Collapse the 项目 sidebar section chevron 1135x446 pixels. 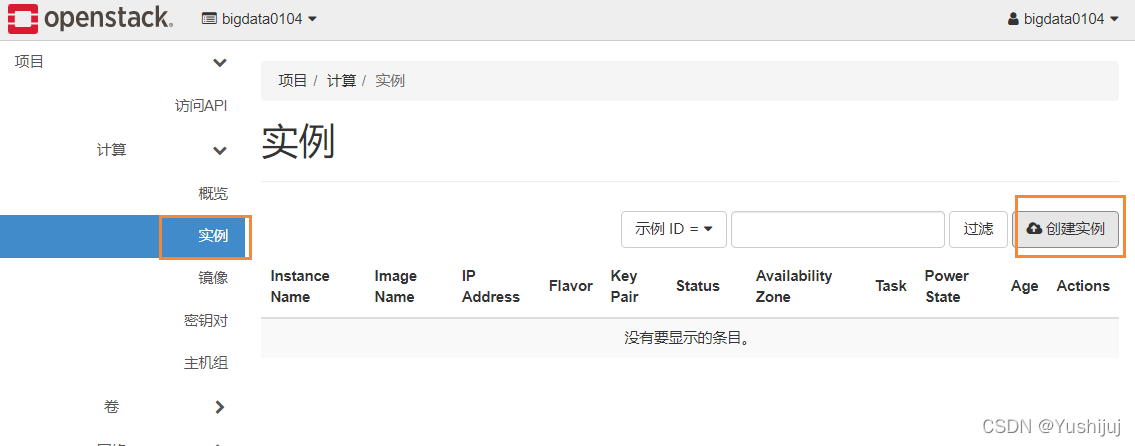pyautogui.click(x=220, y=63)
